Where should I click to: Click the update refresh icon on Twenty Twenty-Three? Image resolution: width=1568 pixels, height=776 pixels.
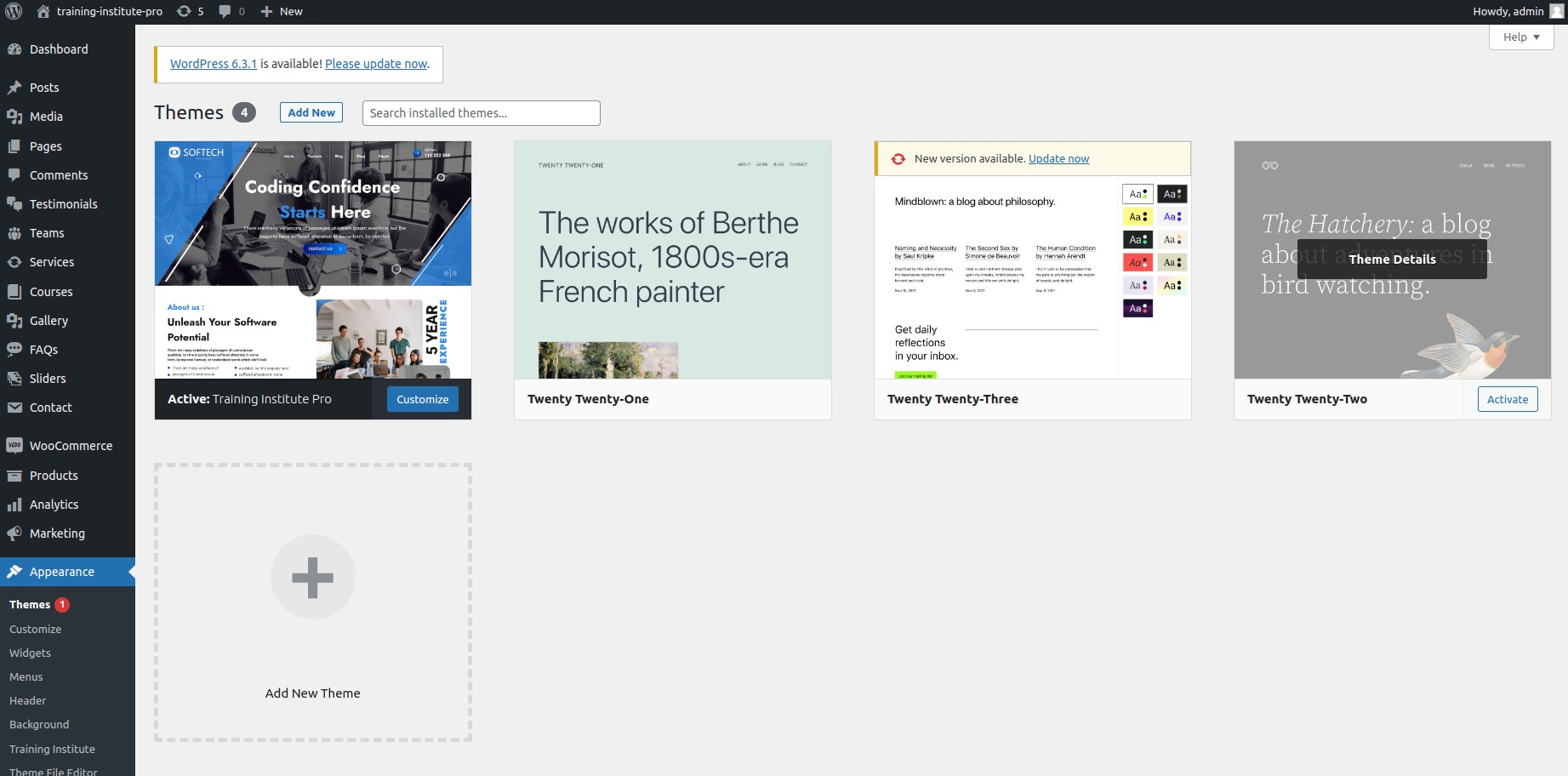[x=898, y=159]
